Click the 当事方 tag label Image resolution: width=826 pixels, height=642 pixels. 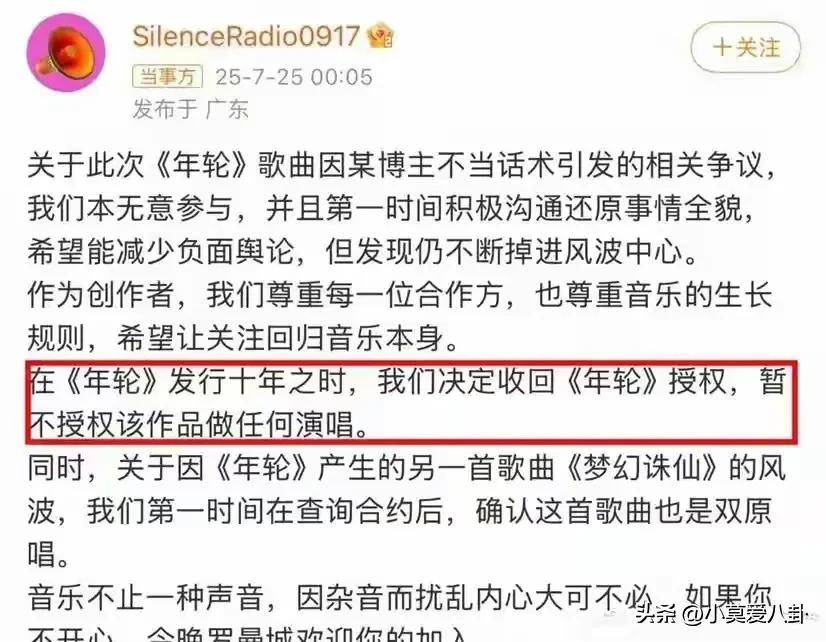tap(167, 77)
